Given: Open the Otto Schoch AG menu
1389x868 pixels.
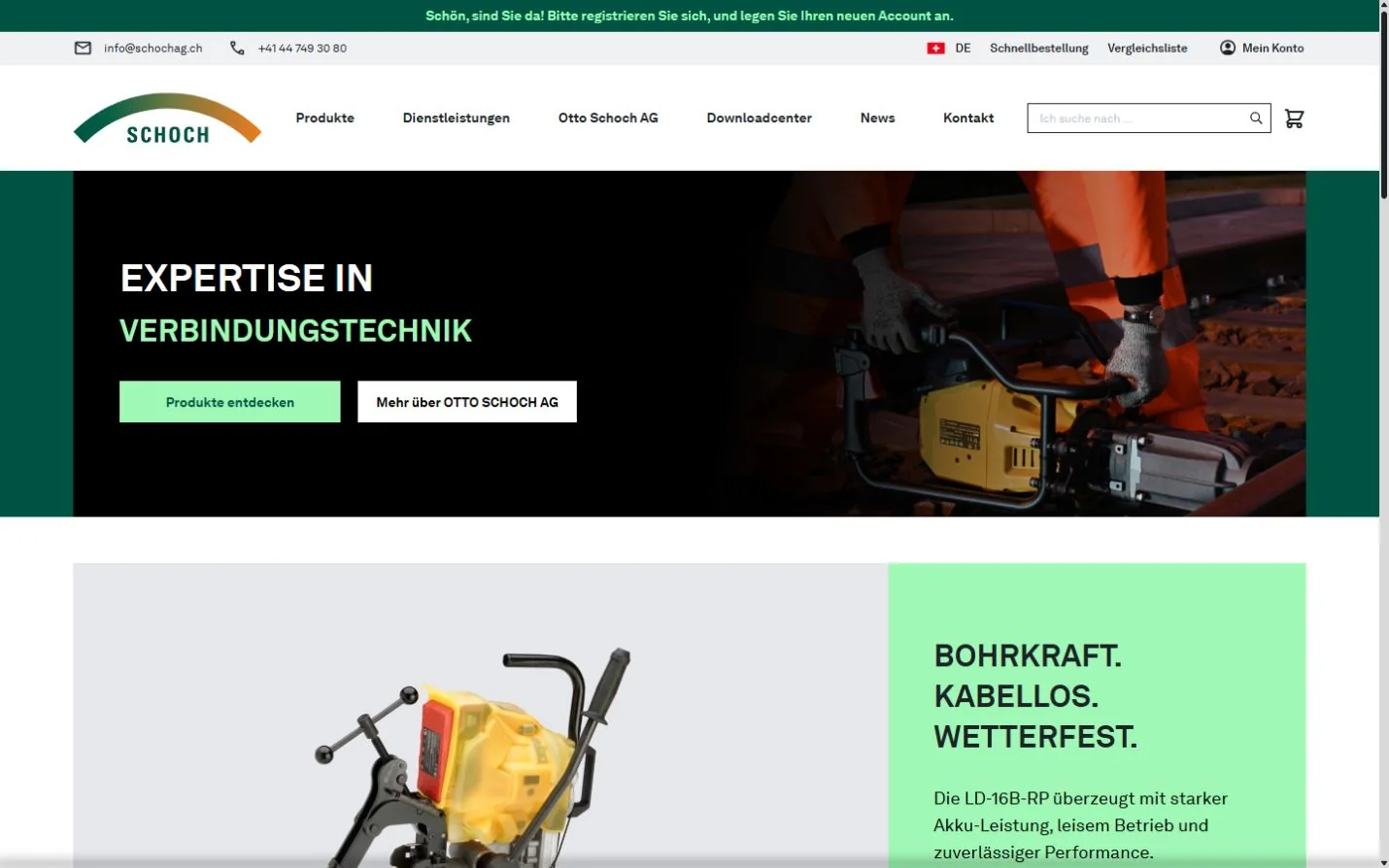Looking at the screenshot, I should [608, 117].
